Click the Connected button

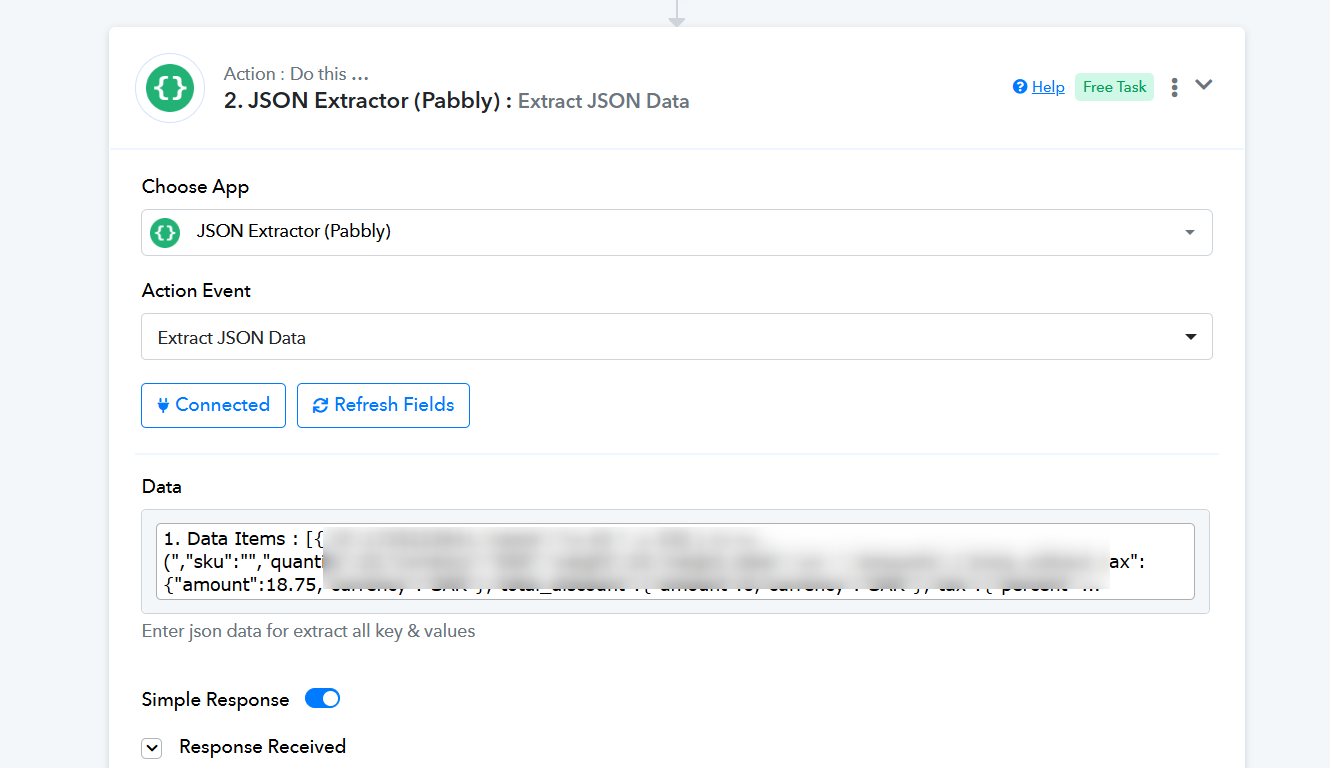point(213,405)
